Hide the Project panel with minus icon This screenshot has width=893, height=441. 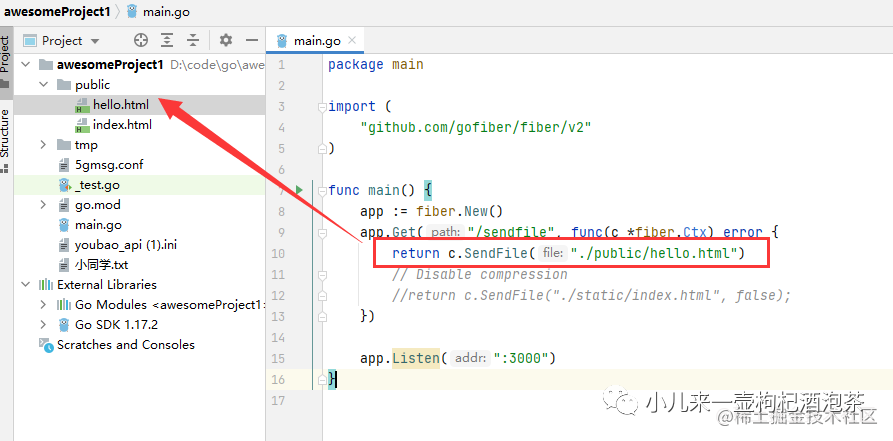click(252, 40)
